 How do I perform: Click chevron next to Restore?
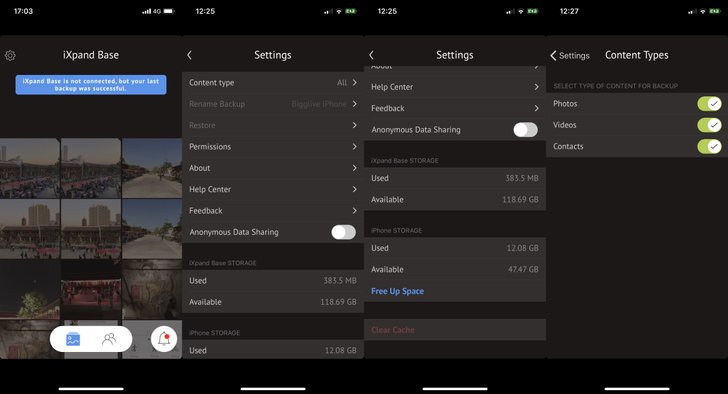[x=355, y=125]
